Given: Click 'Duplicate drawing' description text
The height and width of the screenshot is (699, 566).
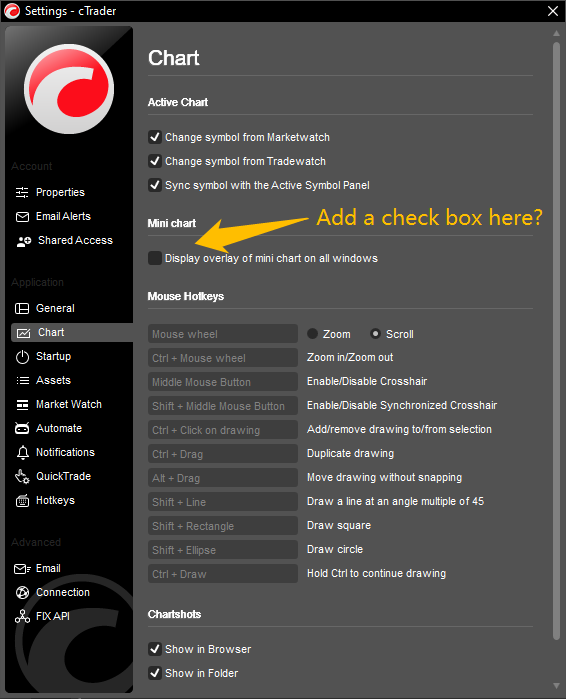Looking at the screenshot, I should pyautogui.click(x=350, y=453).
